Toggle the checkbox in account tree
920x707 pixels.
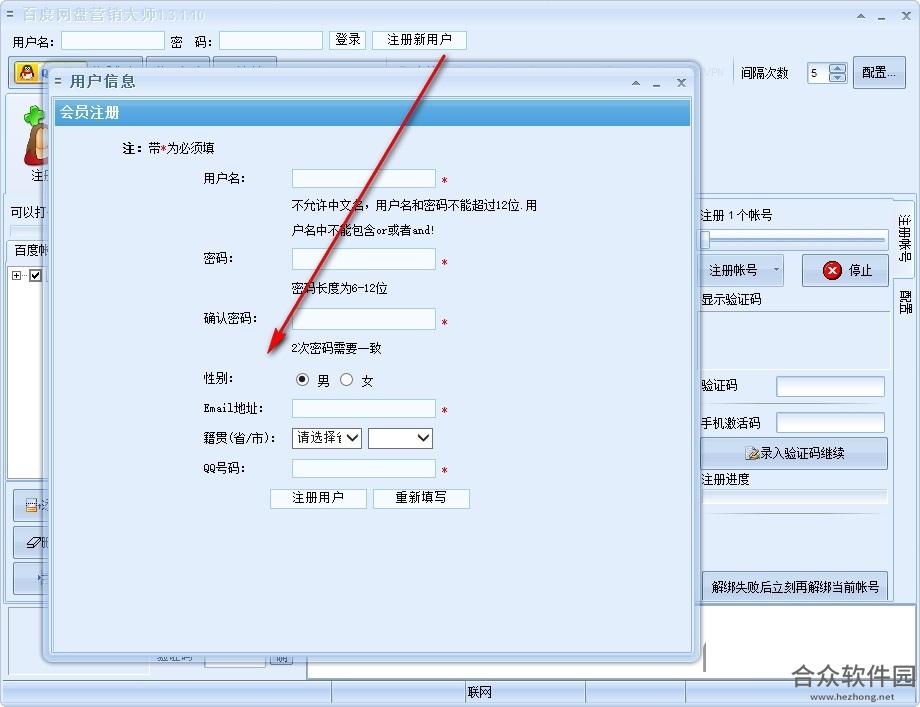(x=35, y=275)
